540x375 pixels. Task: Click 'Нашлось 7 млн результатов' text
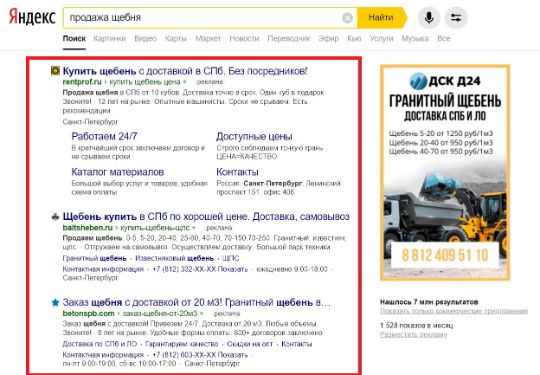tap(429, 302)
